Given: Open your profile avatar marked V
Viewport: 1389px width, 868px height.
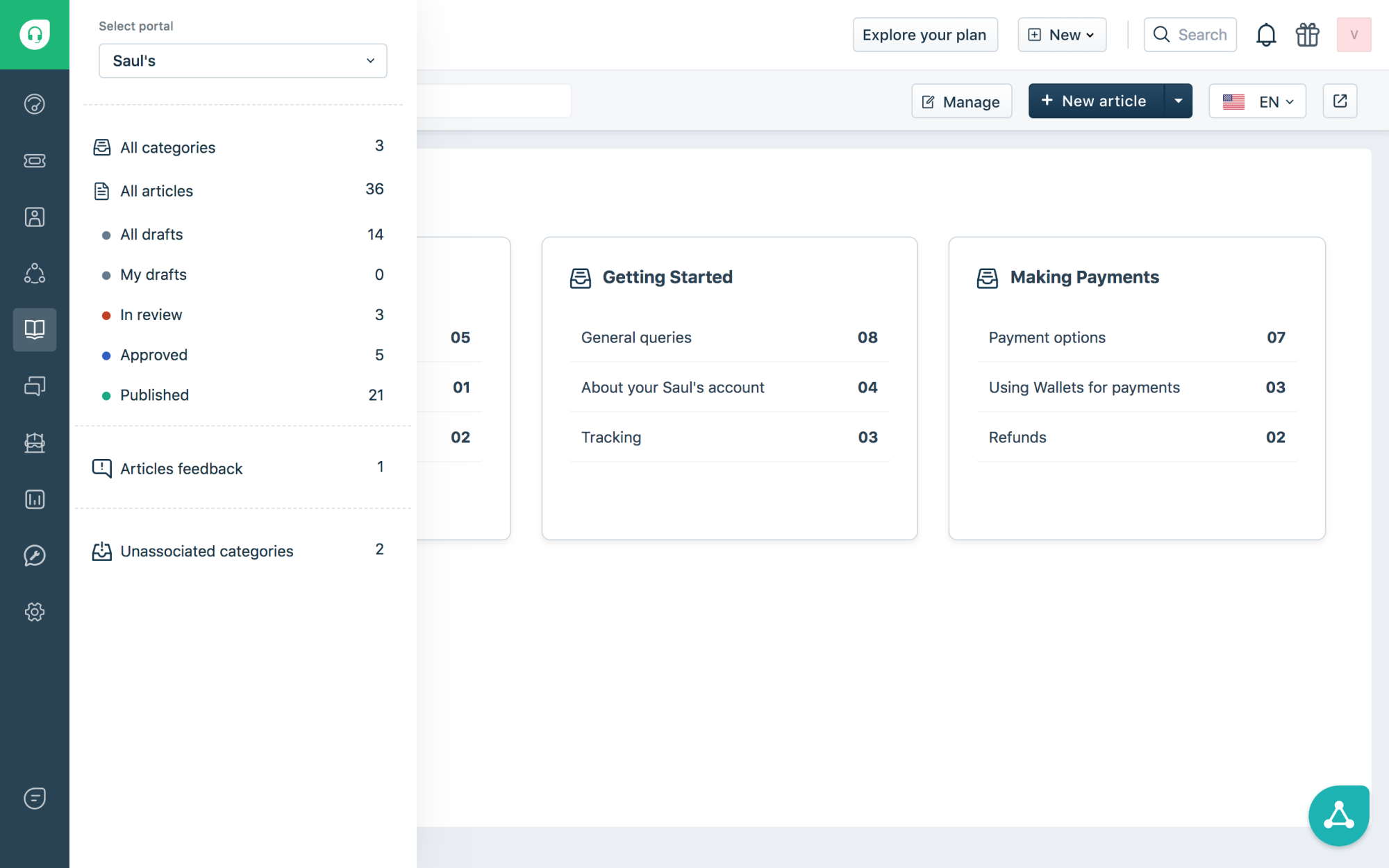Looking at the screenshot, I should click(x=1353, y=34).
